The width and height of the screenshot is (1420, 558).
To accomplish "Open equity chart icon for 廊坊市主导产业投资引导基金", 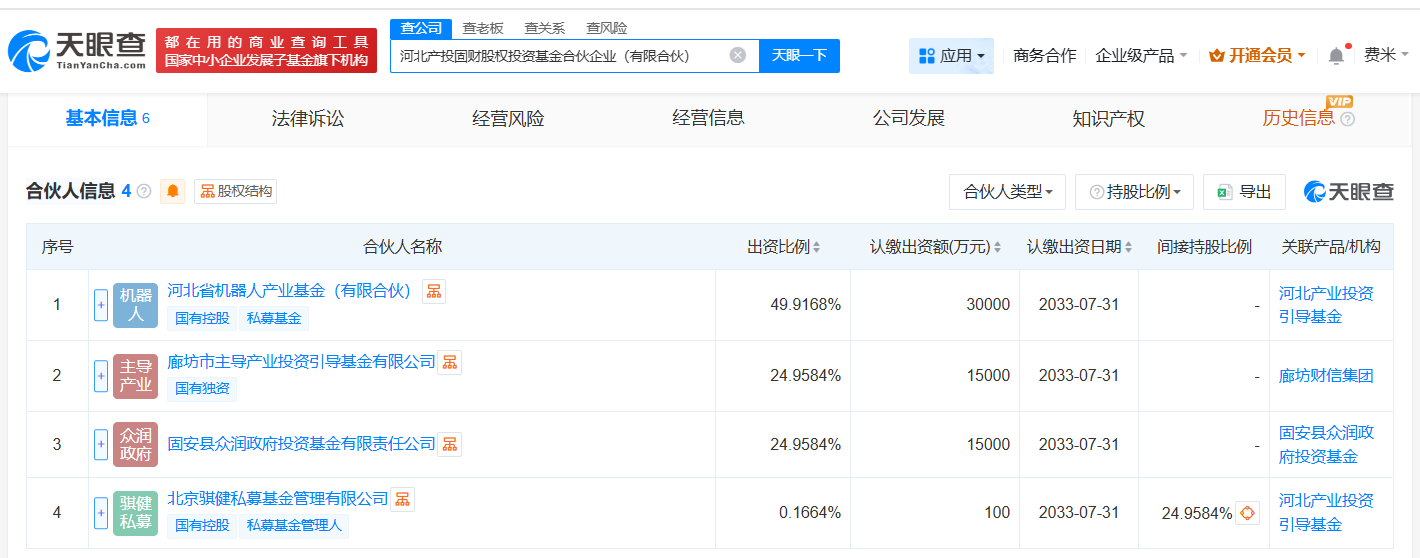I will click(x=450, y=362).
